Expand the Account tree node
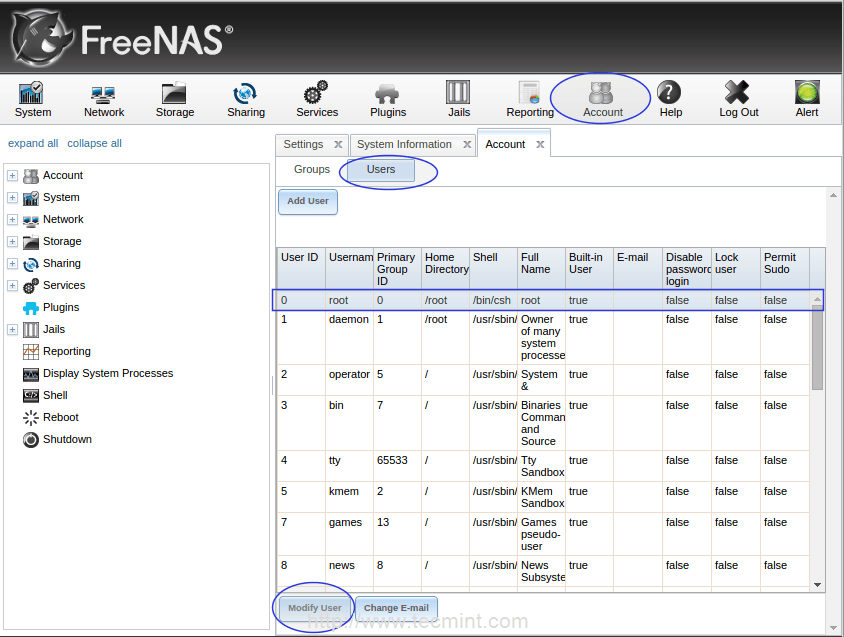The width and height of the screenshot is (844, 637). tap(12, 176)
